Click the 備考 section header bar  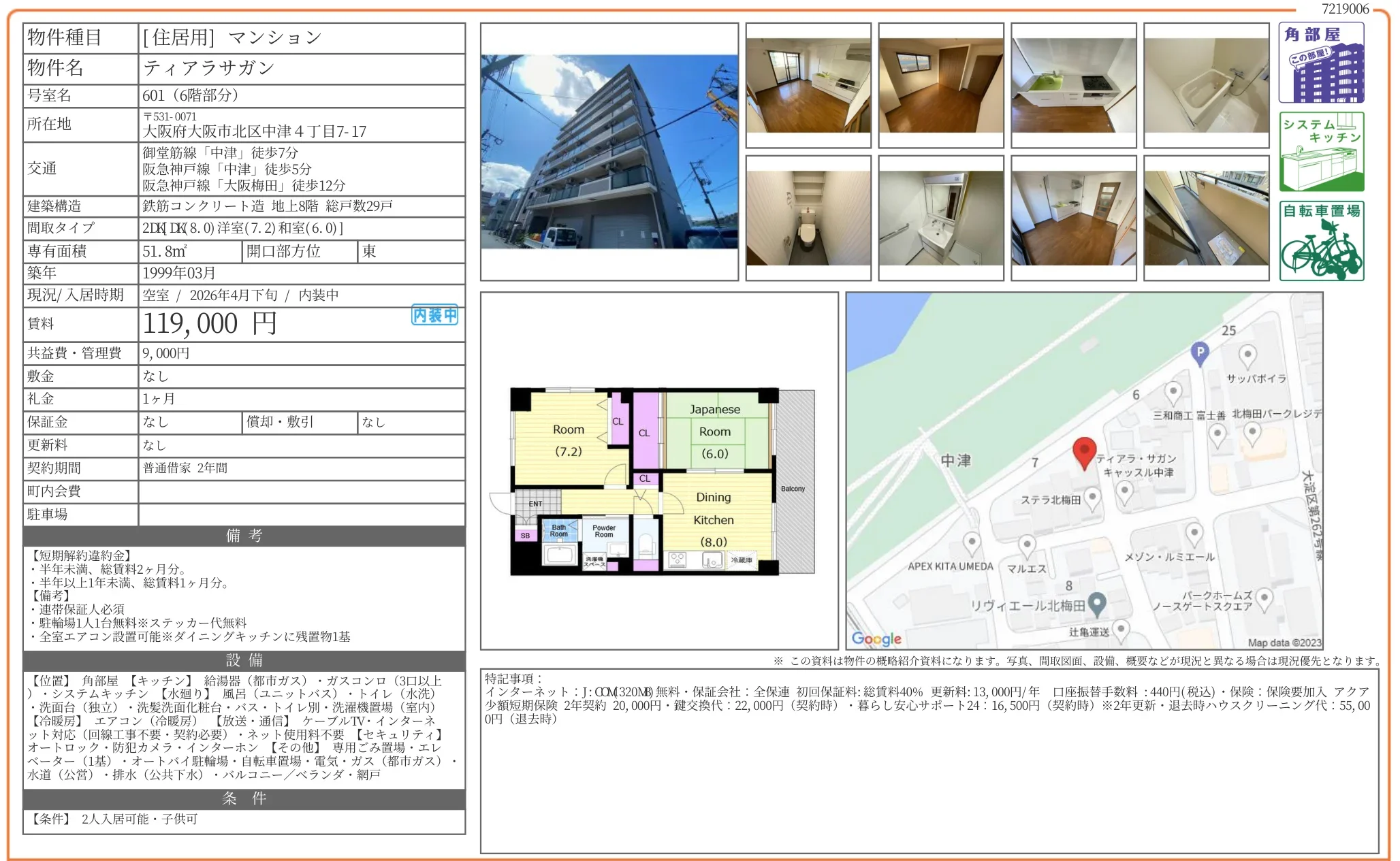pyautogui.click(x=244, y=536)
